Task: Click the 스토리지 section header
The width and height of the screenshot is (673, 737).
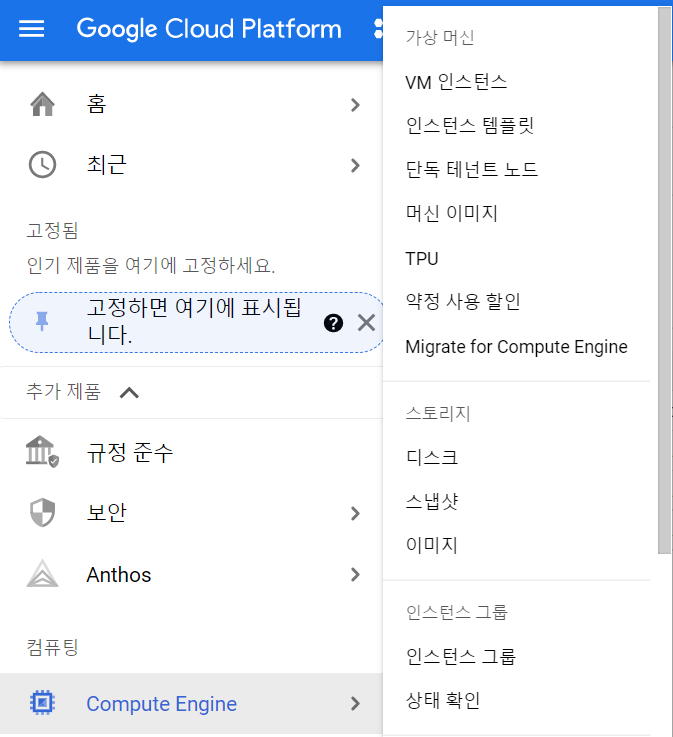Action: coord(438,414)
